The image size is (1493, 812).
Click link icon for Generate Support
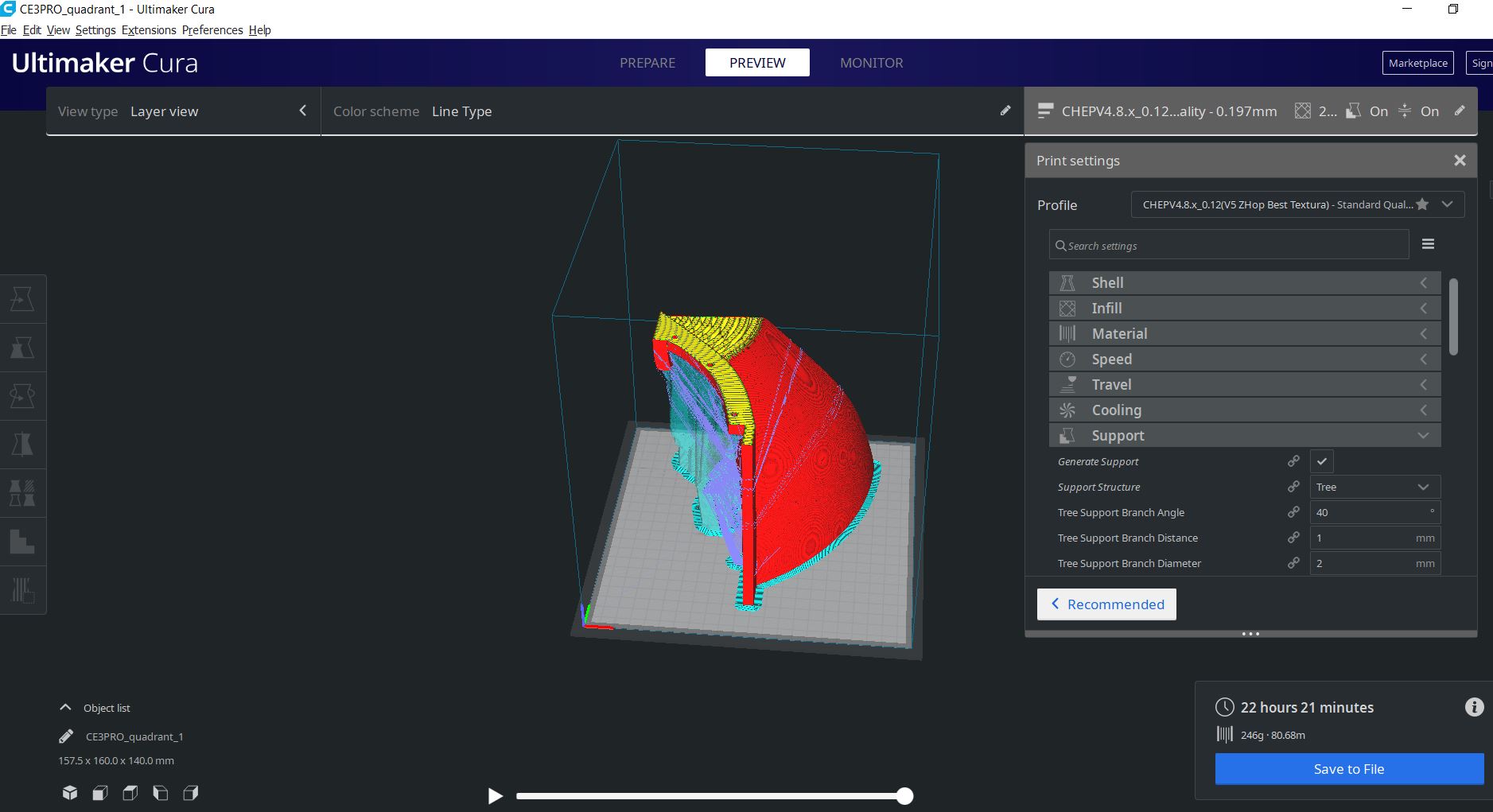(1293, 461)
